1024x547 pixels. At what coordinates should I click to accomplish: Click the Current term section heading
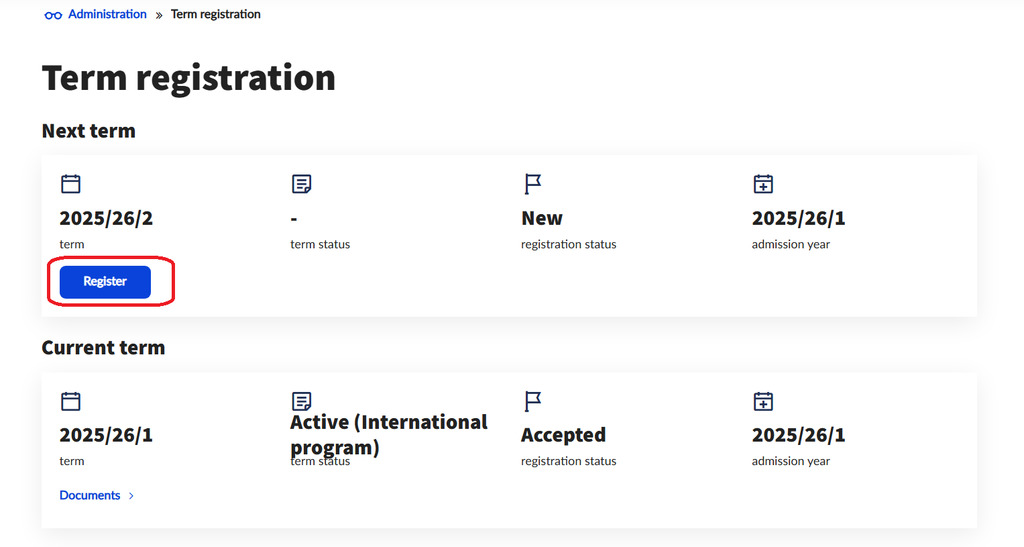click(x=103, y=348)
